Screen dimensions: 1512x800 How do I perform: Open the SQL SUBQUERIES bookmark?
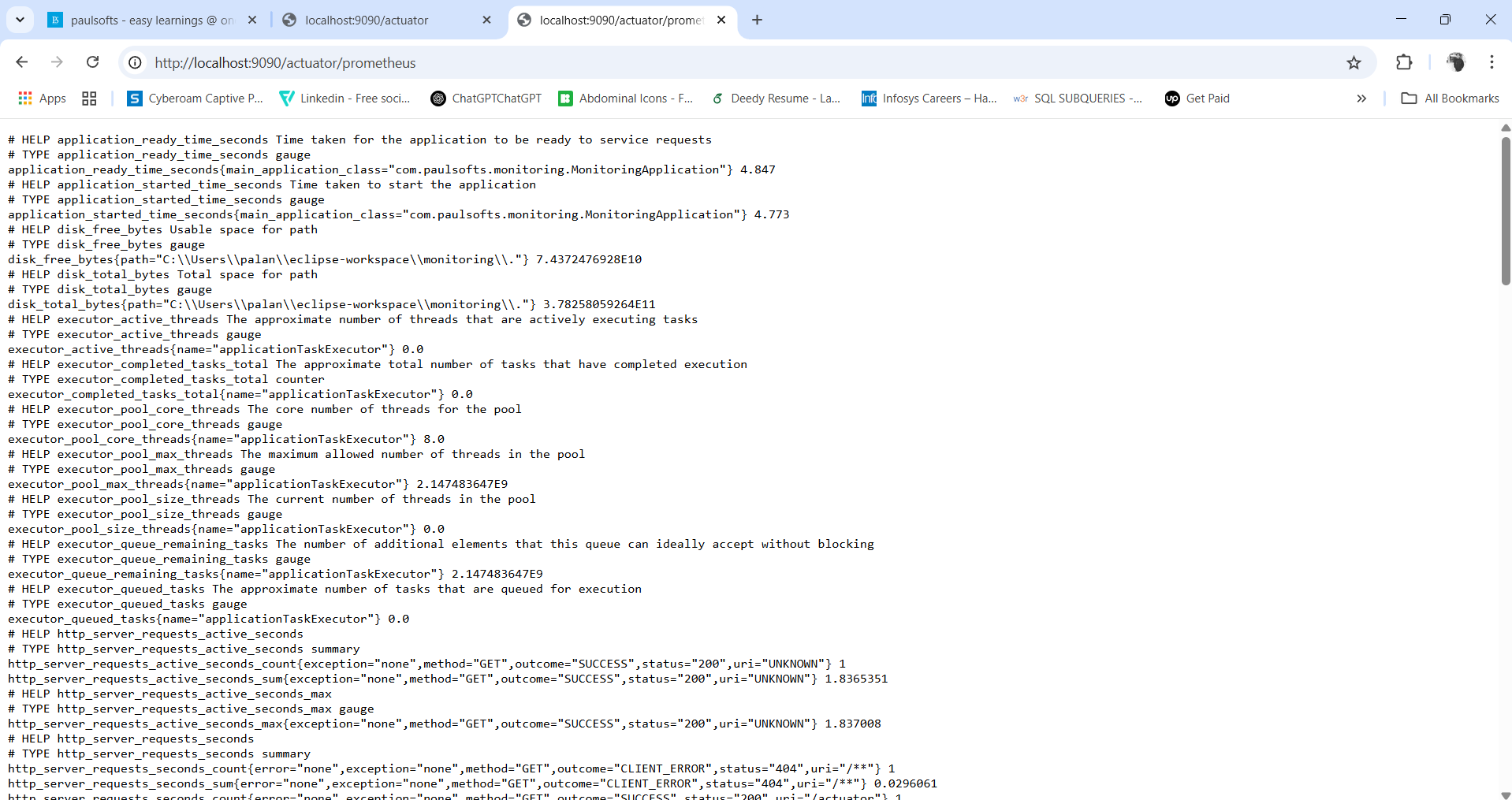1078,99
